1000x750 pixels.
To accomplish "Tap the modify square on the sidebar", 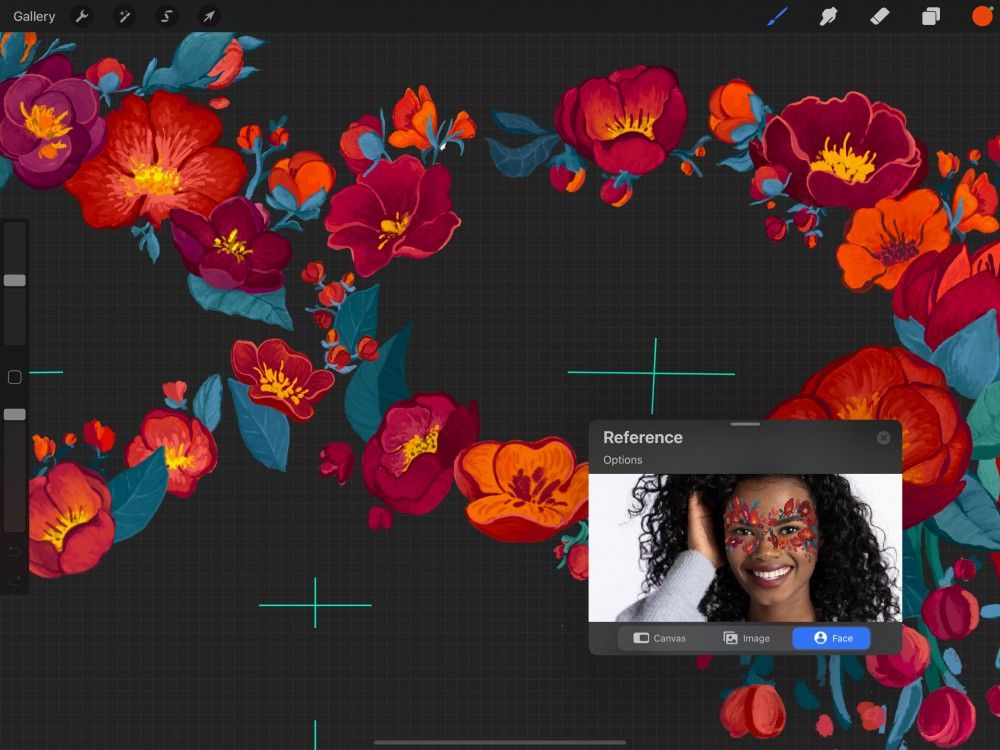I will 15,377.
